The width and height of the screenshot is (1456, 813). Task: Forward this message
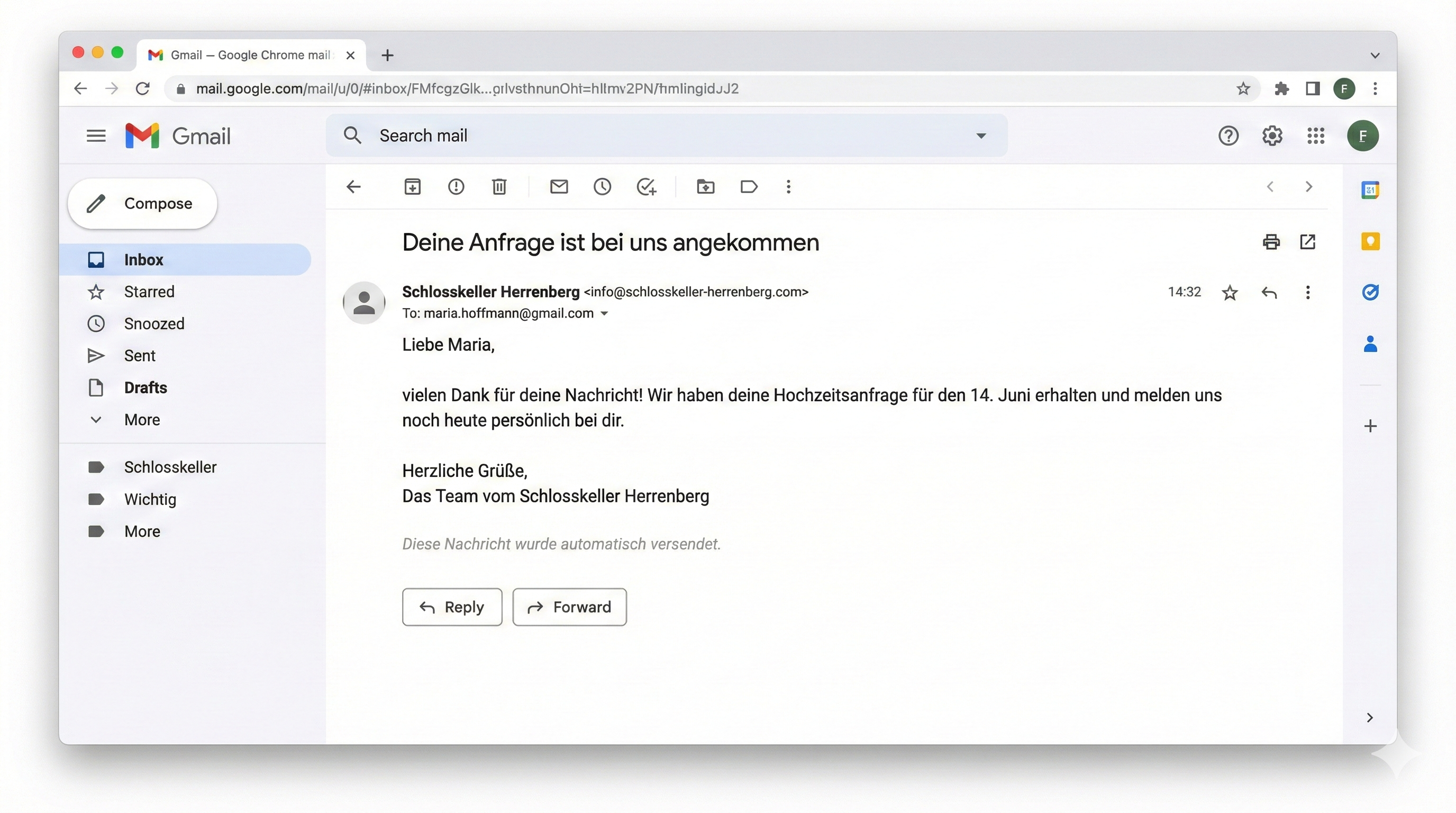pyautogui.click(x=569, y=607)
